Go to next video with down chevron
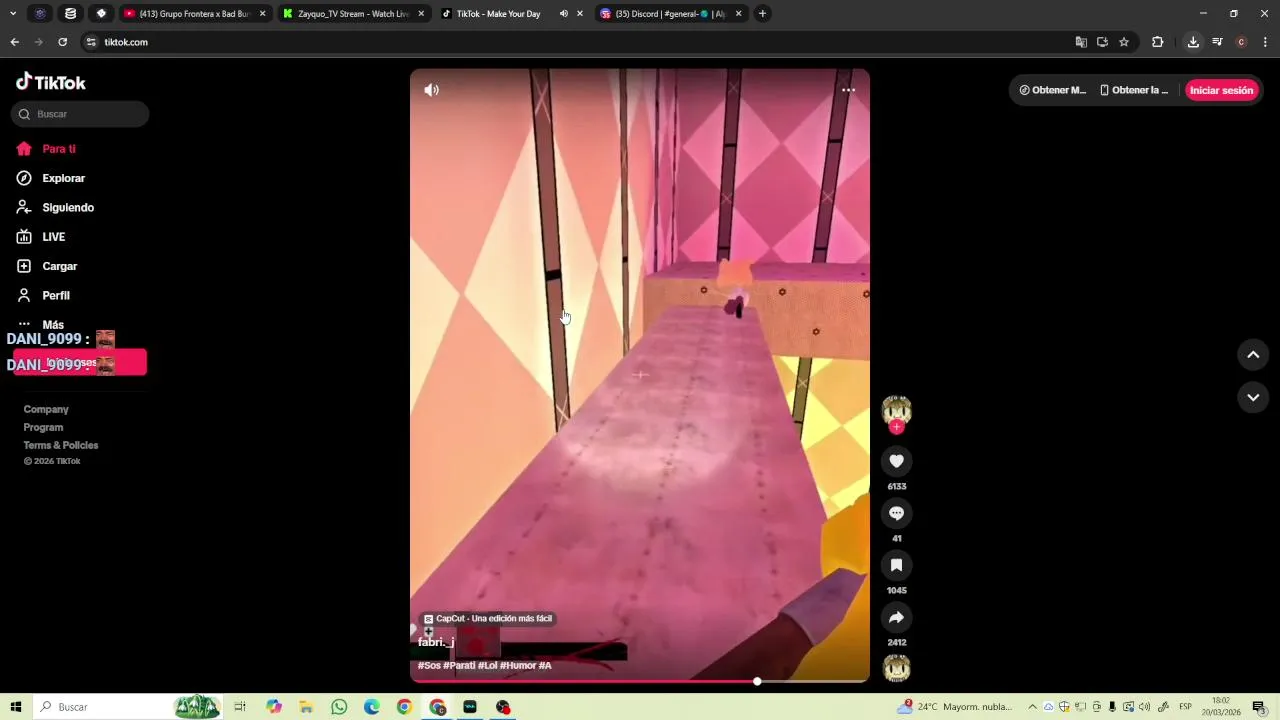 click(x=1253, y=397)
